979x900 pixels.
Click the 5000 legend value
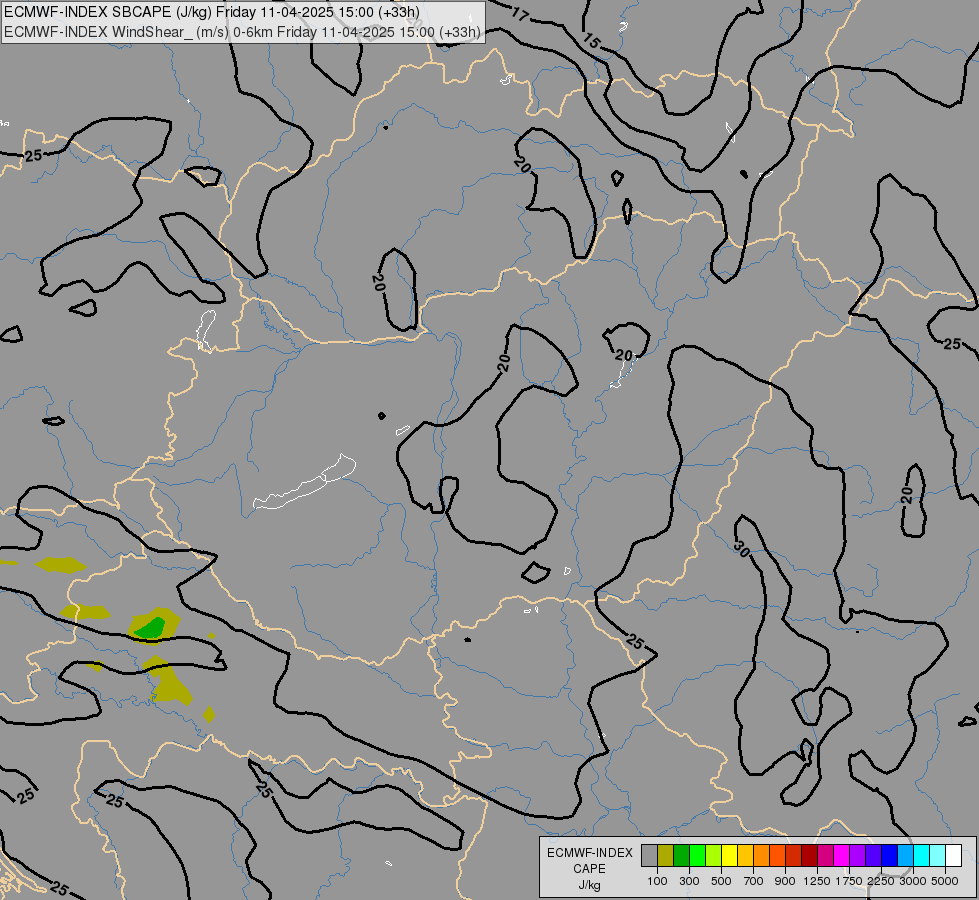[x=945, y=881]
